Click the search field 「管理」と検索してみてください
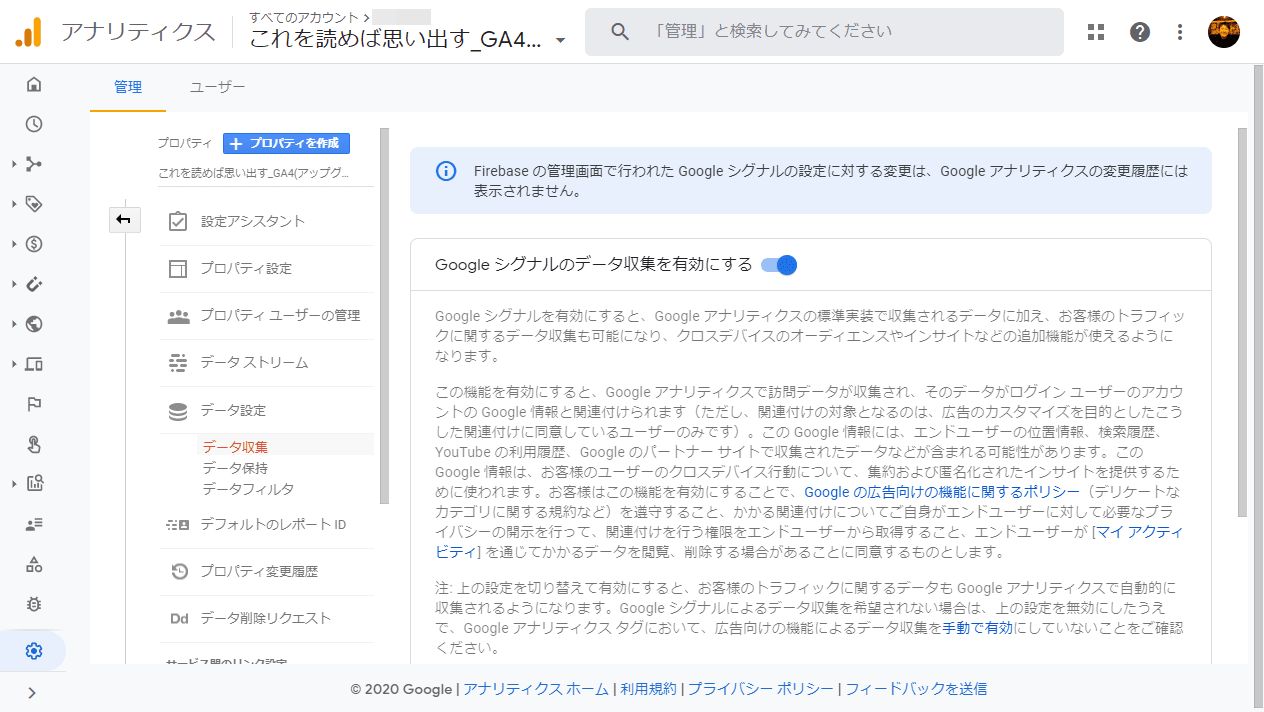 (824, 32)
